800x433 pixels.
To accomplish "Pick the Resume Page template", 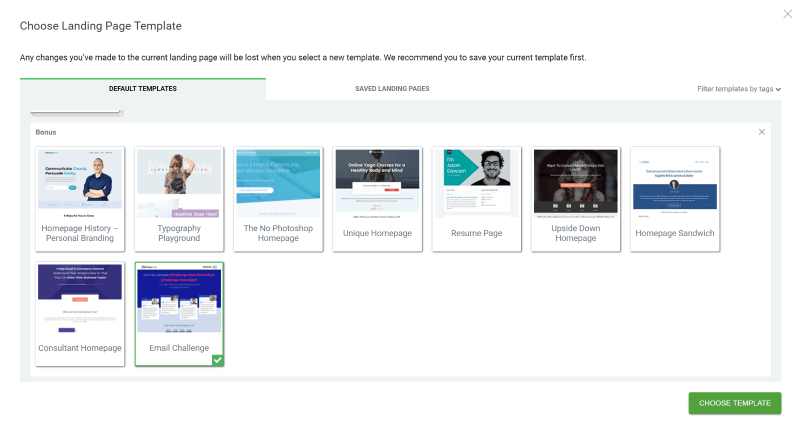I will [476, 184].
